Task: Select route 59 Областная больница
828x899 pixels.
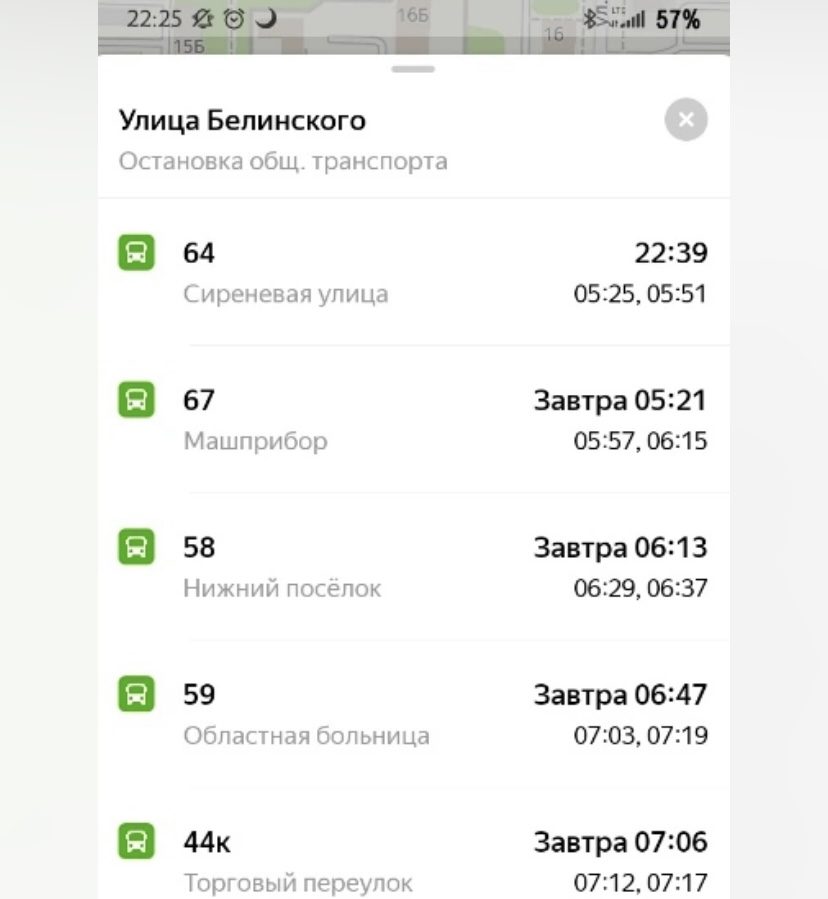Action: [x=413, y=714]
